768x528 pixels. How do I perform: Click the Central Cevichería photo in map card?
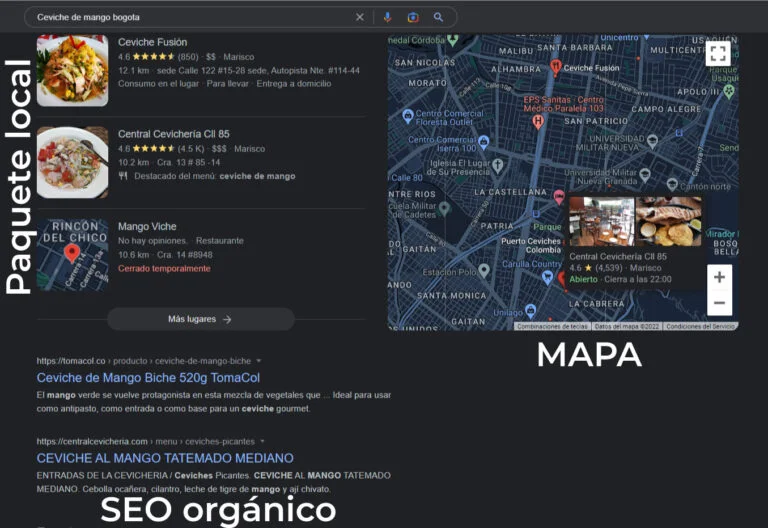[602, 221]
